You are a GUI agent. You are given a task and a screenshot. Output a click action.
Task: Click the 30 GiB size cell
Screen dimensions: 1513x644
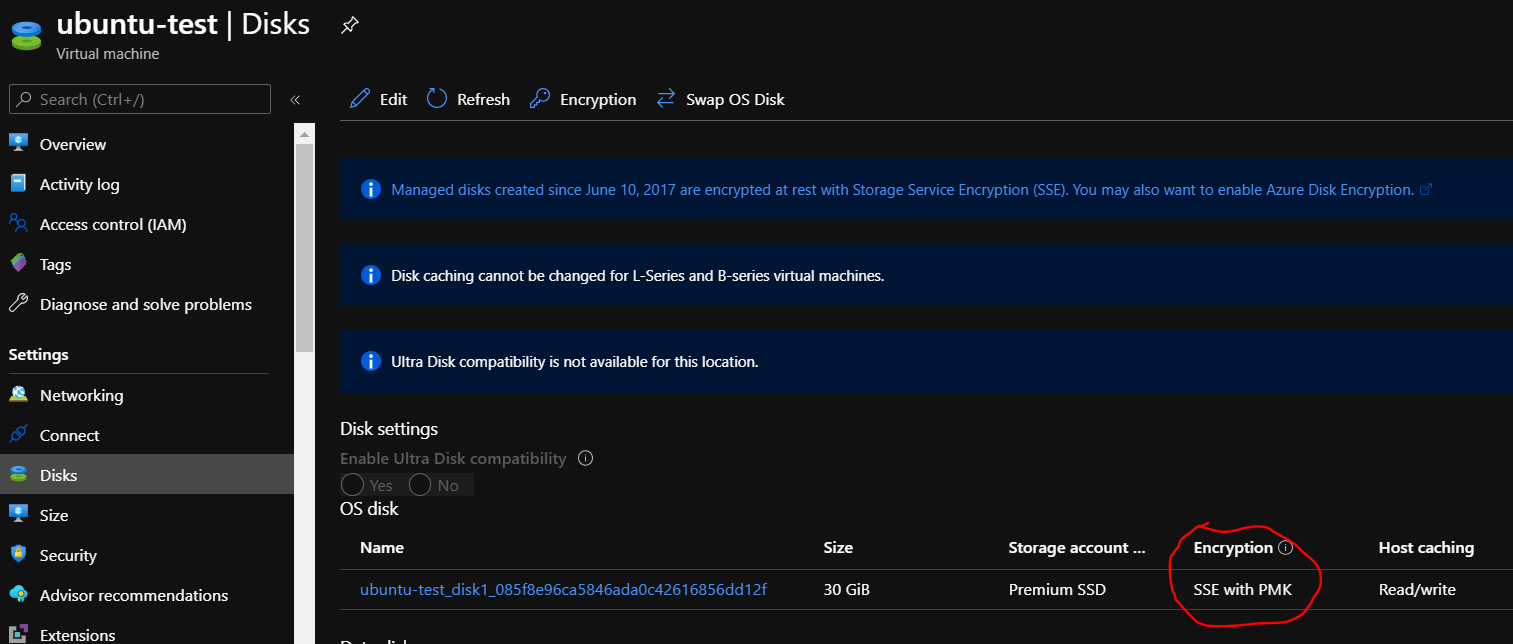846,589
